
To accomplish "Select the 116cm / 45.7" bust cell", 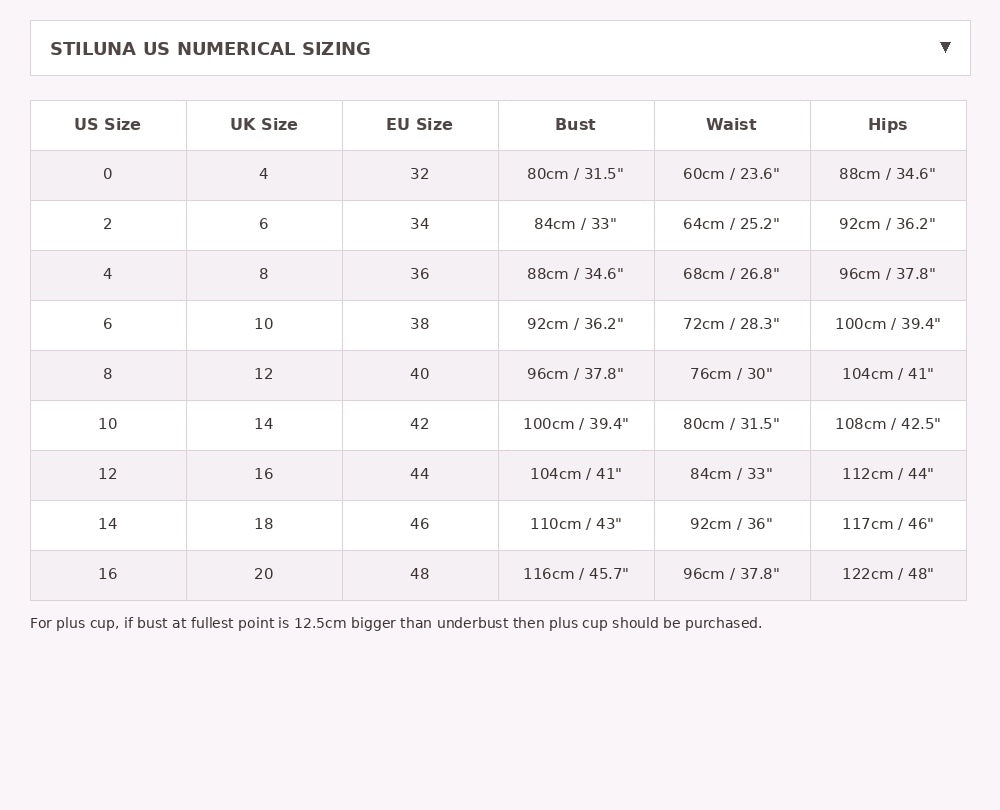I will 575,574.
